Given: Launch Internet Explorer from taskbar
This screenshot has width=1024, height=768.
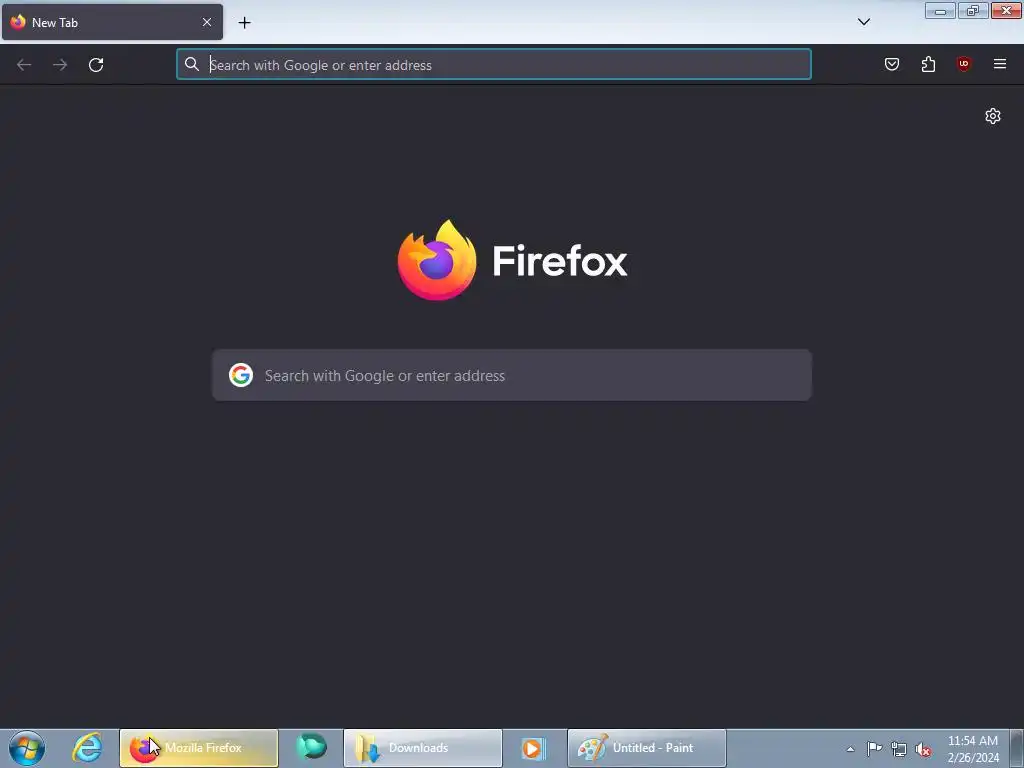Looking at the screenshot, I should pyautogui.click(x=87, y=748).
